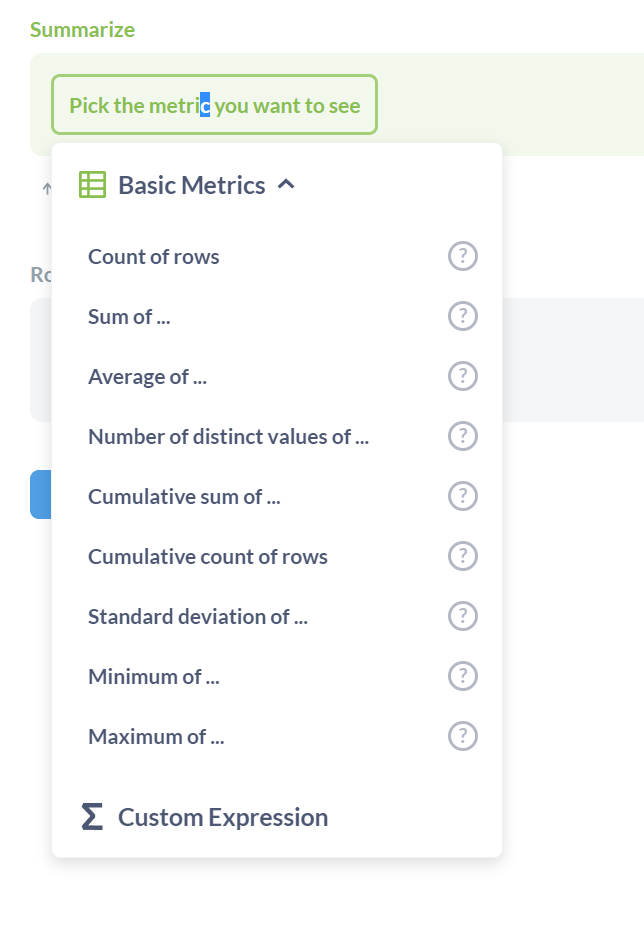Open the Pick the metric dropdown
Image resolution: width=644 pixels, height=931 pixels.
point(214,105)
